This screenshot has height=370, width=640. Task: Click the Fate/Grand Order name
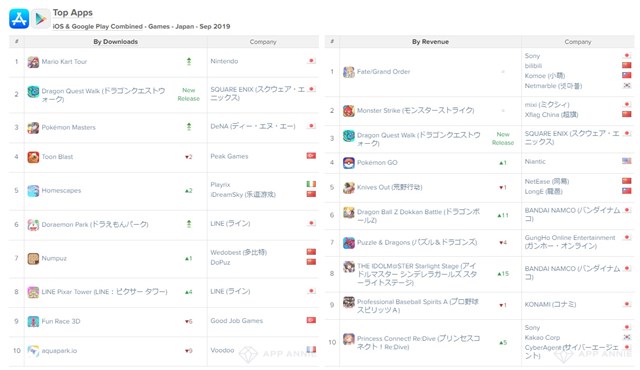pos(383,71)
